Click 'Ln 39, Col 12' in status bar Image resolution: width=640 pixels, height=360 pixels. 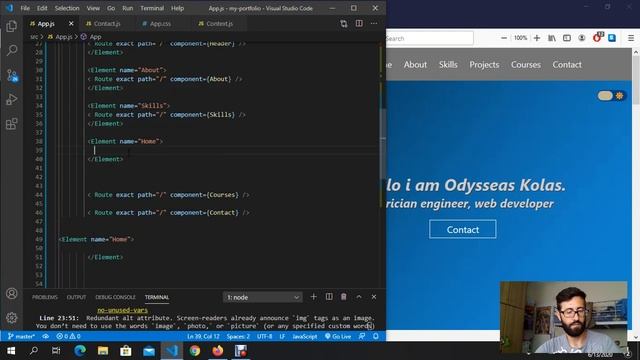click(x=203, y=336)
